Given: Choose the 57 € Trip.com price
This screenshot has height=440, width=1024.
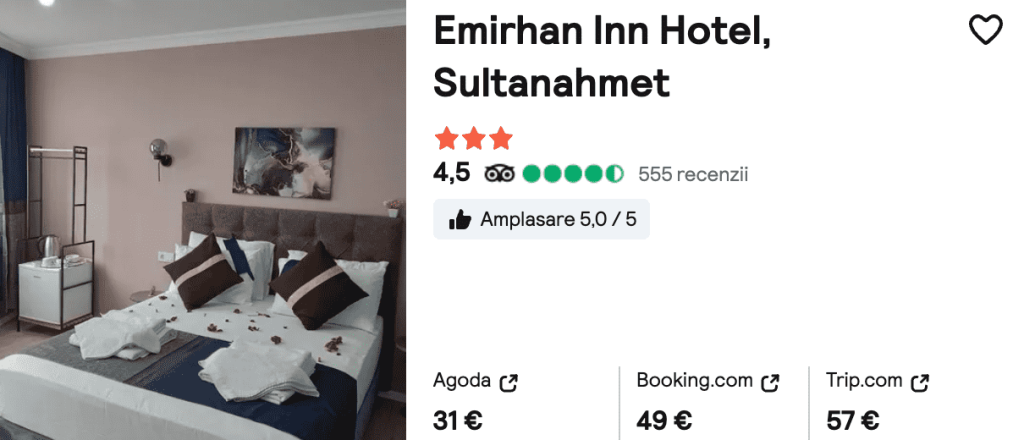Looking at the screenshot, I should pyautogui.click(x=853, y=421).
